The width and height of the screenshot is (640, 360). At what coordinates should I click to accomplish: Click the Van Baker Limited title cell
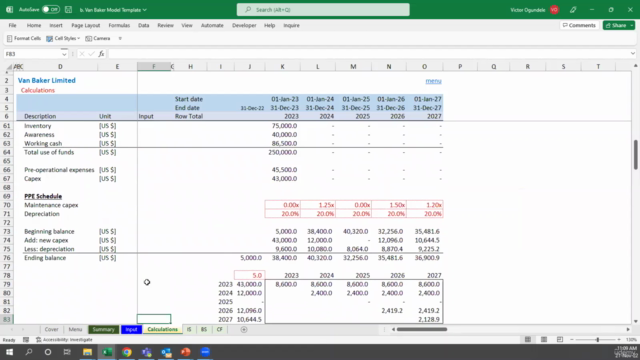tap(47, 80)
